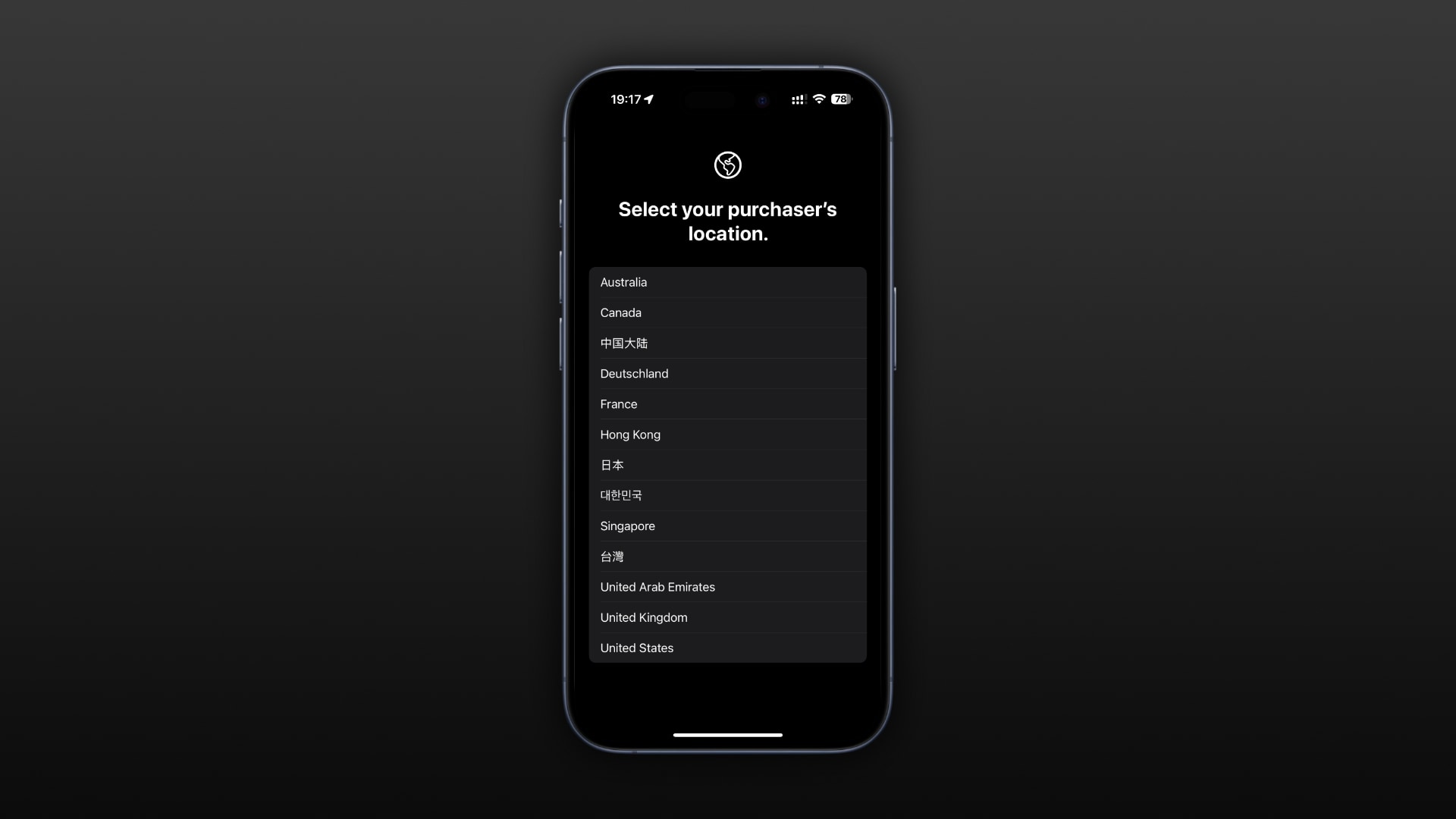Tap the Wi-Fi icon in status bar
Viewport: 1456px width, 819px height.
pyautogui.click(x=819, y=99)
